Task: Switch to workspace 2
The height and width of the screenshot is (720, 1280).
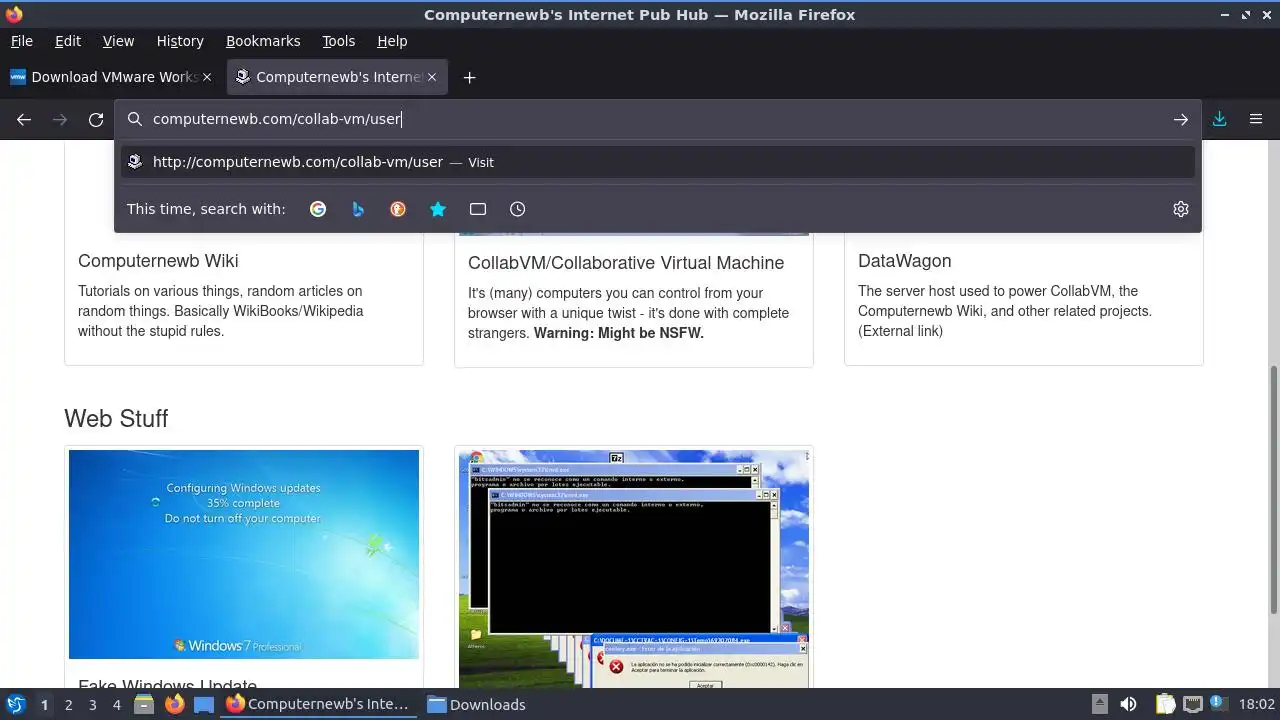Action: (68, 705)
